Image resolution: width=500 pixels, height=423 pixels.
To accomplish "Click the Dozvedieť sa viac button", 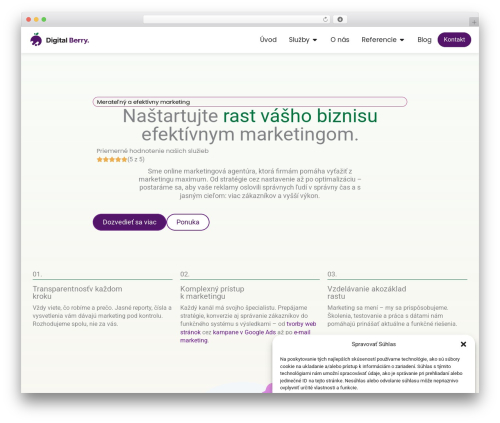I will pyautogui.click(x=129, y=222).
